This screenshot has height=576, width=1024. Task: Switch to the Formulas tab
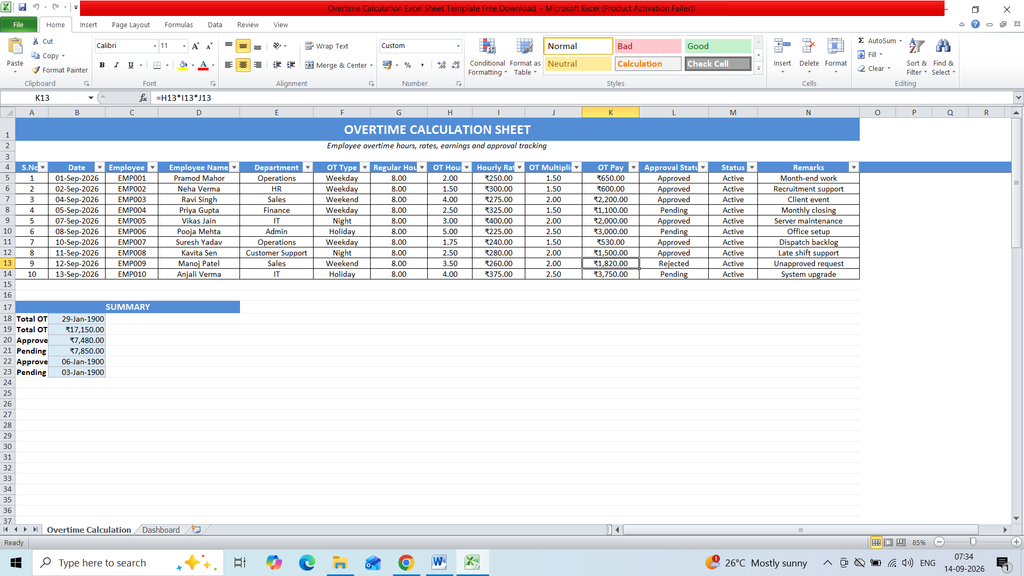(x=178, y=25)
